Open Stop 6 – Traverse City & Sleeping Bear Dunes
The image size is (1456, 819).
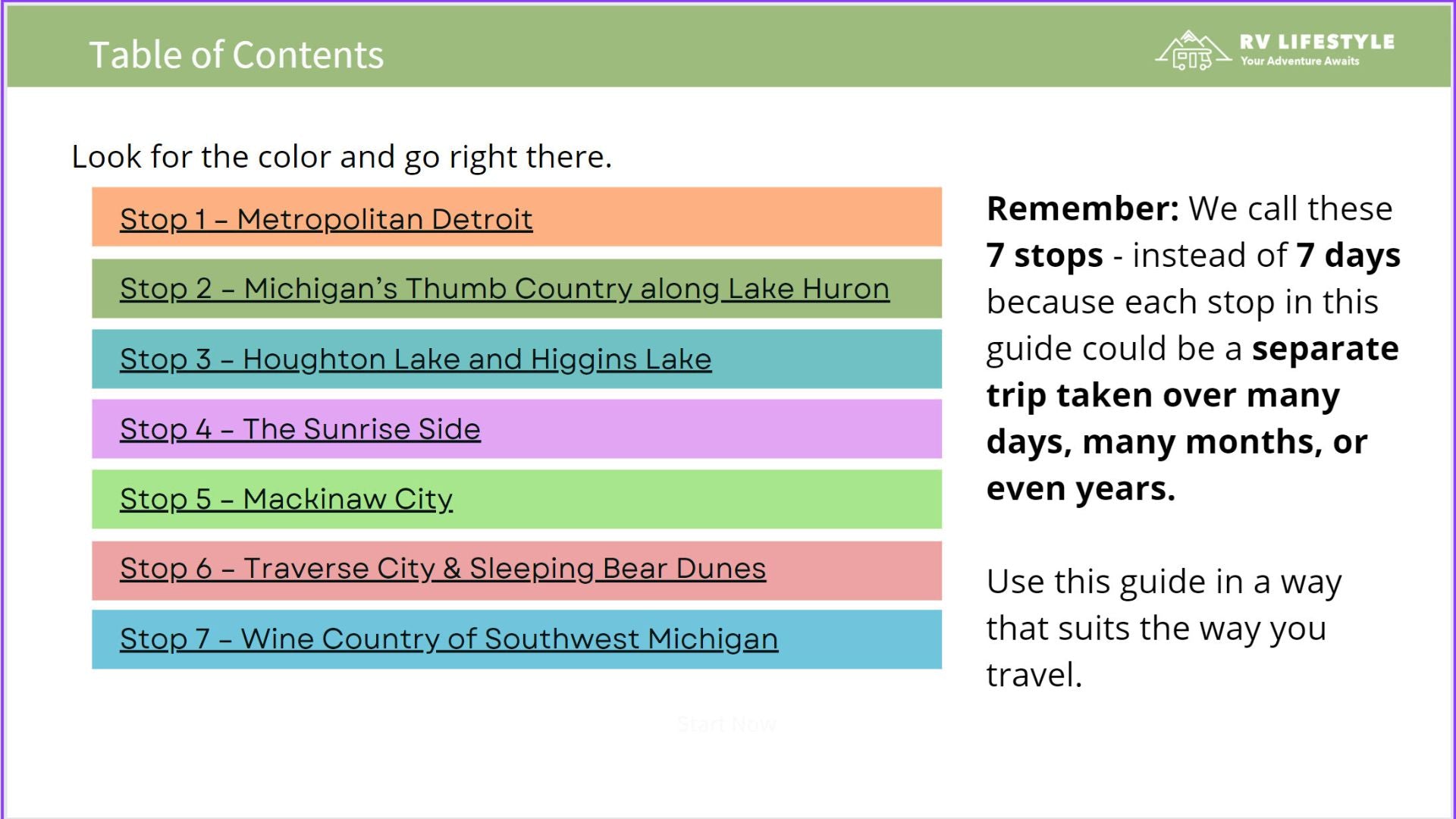(x=443, y=569)
